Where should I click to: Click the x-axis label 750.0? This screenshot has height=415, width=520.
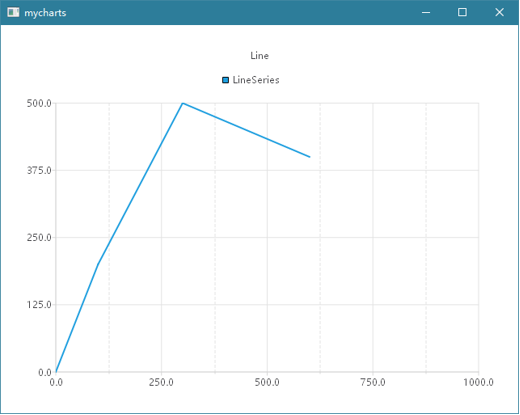373,382
